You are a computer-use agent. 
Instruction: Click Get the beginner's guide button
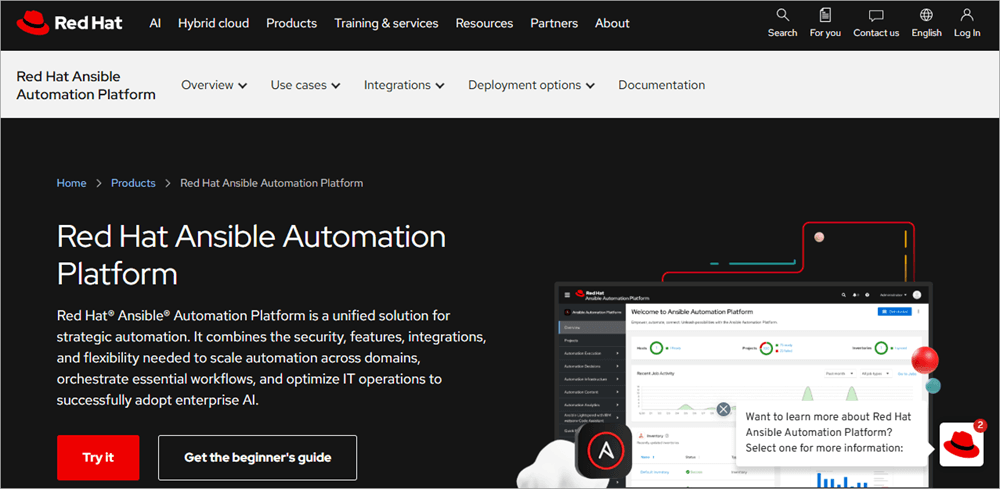(258, 457)
